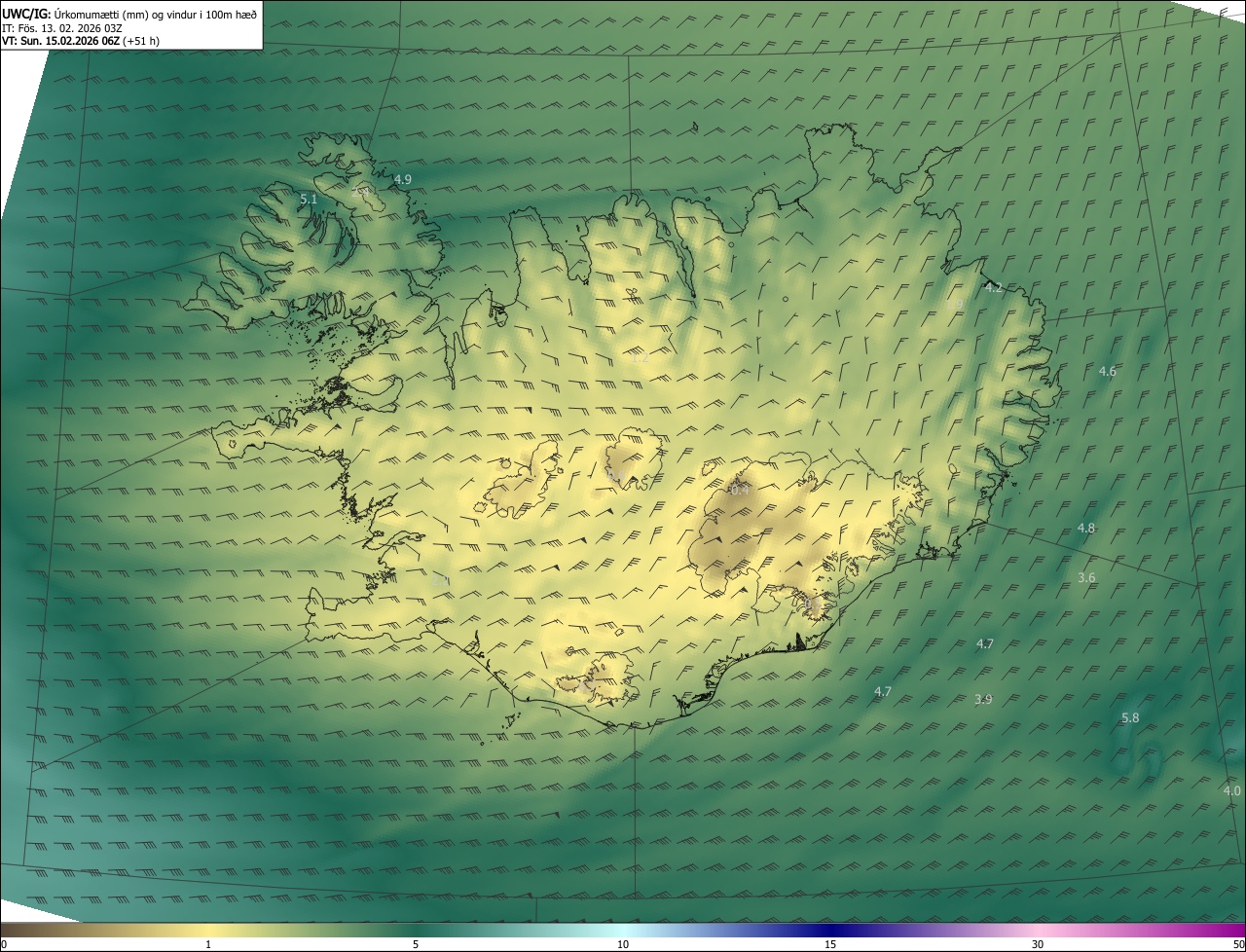Pick the dark navy color above tick 15
The height and width of the screenshot is (952, 1246).
830,930
